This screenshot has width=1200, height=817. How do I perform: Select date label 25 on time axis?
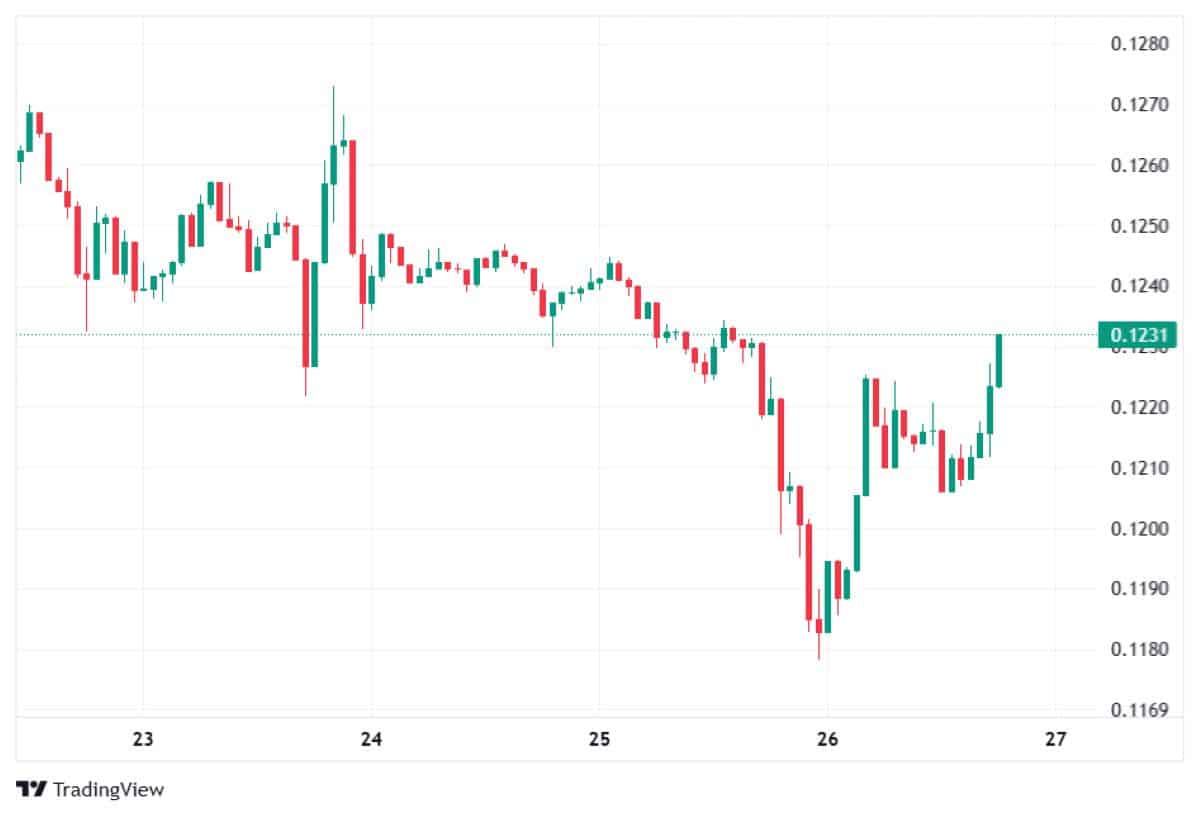tap(599, 740)
